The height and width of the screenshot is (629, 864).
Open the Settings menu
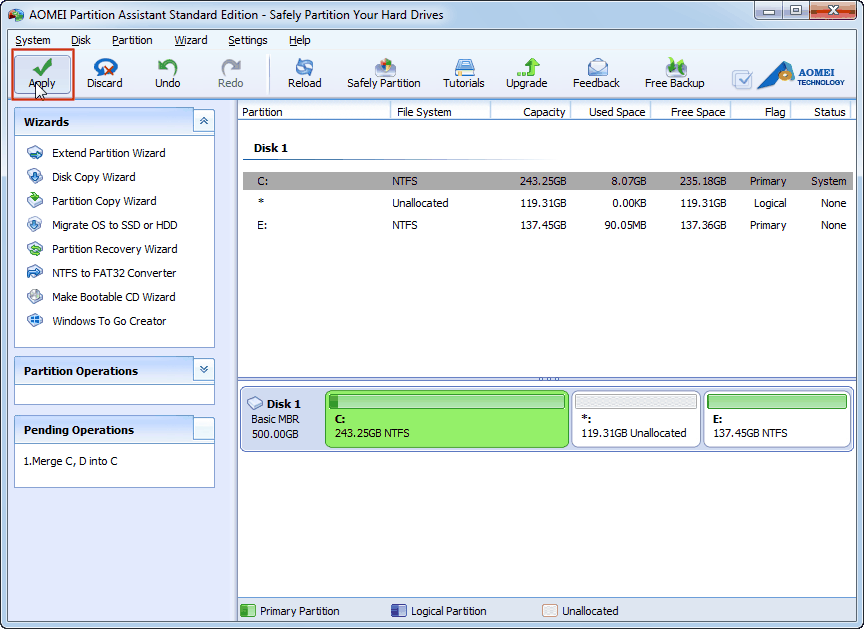pyautogui.click(x=247, y=40)
